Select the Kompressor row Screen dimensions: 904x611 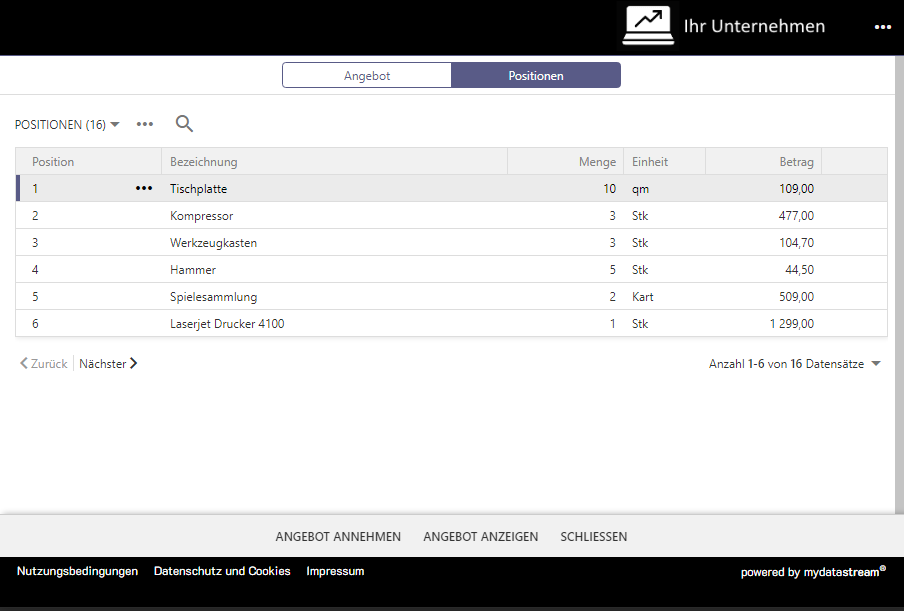click(451, 216)
